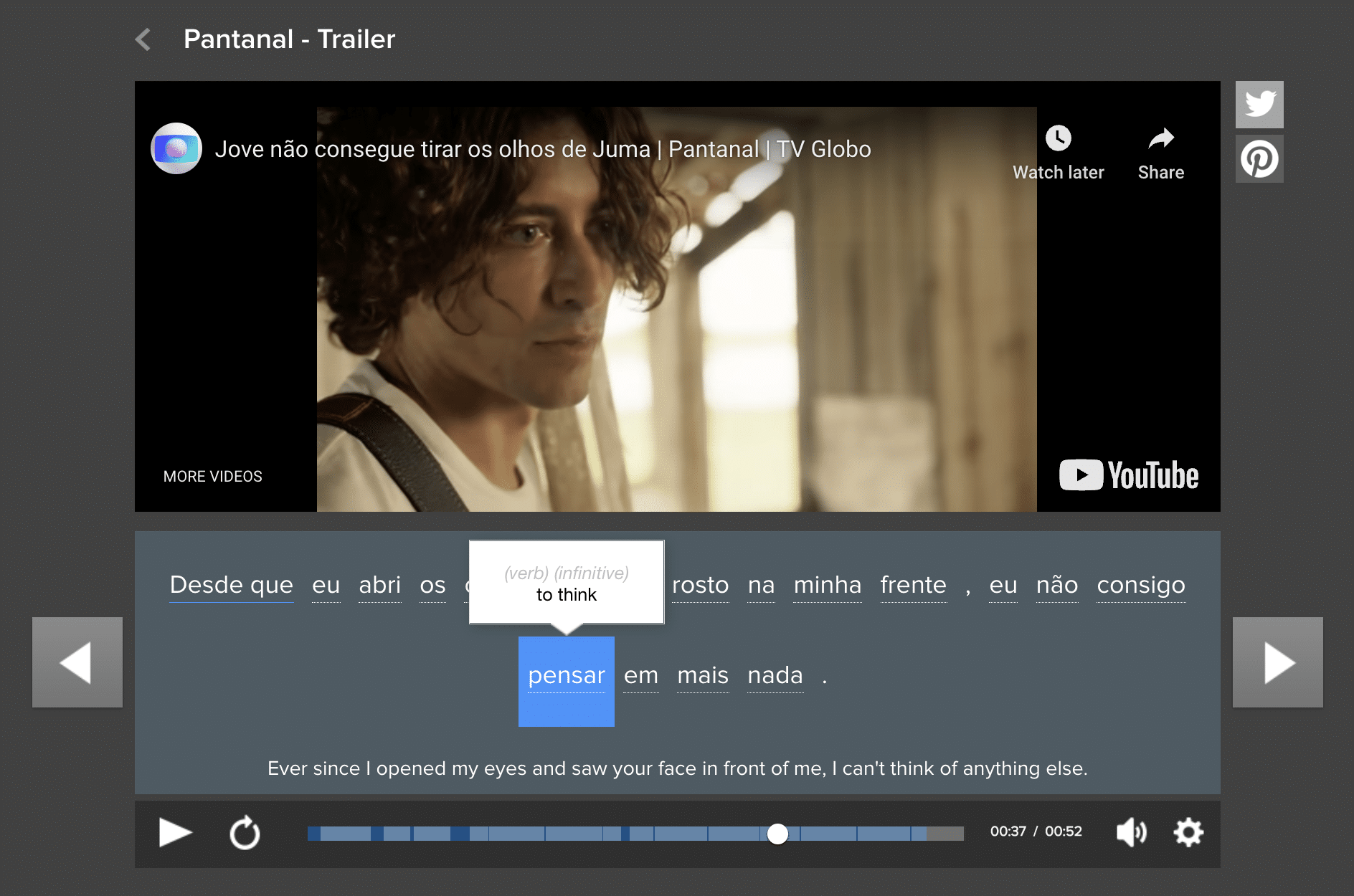Click the word "rosto" for its definition
The width and height of the screenshot is (1354, 896).
click(x=700, y=585)
